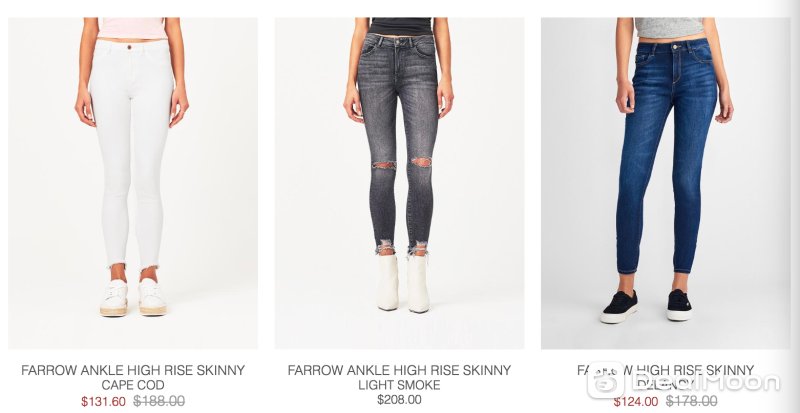
Task: Click the $208.00 price for Light Smoke
Action: point(399,400)
